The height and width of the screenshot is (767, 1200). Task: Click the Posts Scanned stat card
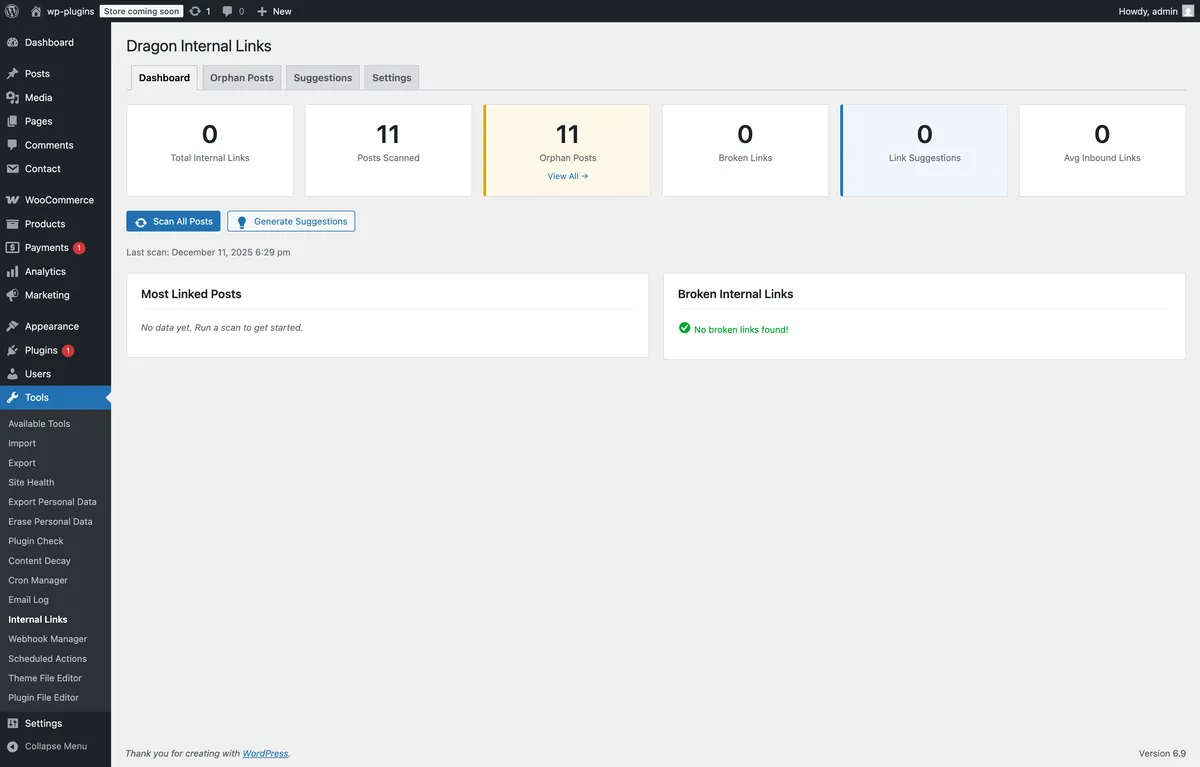tap(388, 150)
